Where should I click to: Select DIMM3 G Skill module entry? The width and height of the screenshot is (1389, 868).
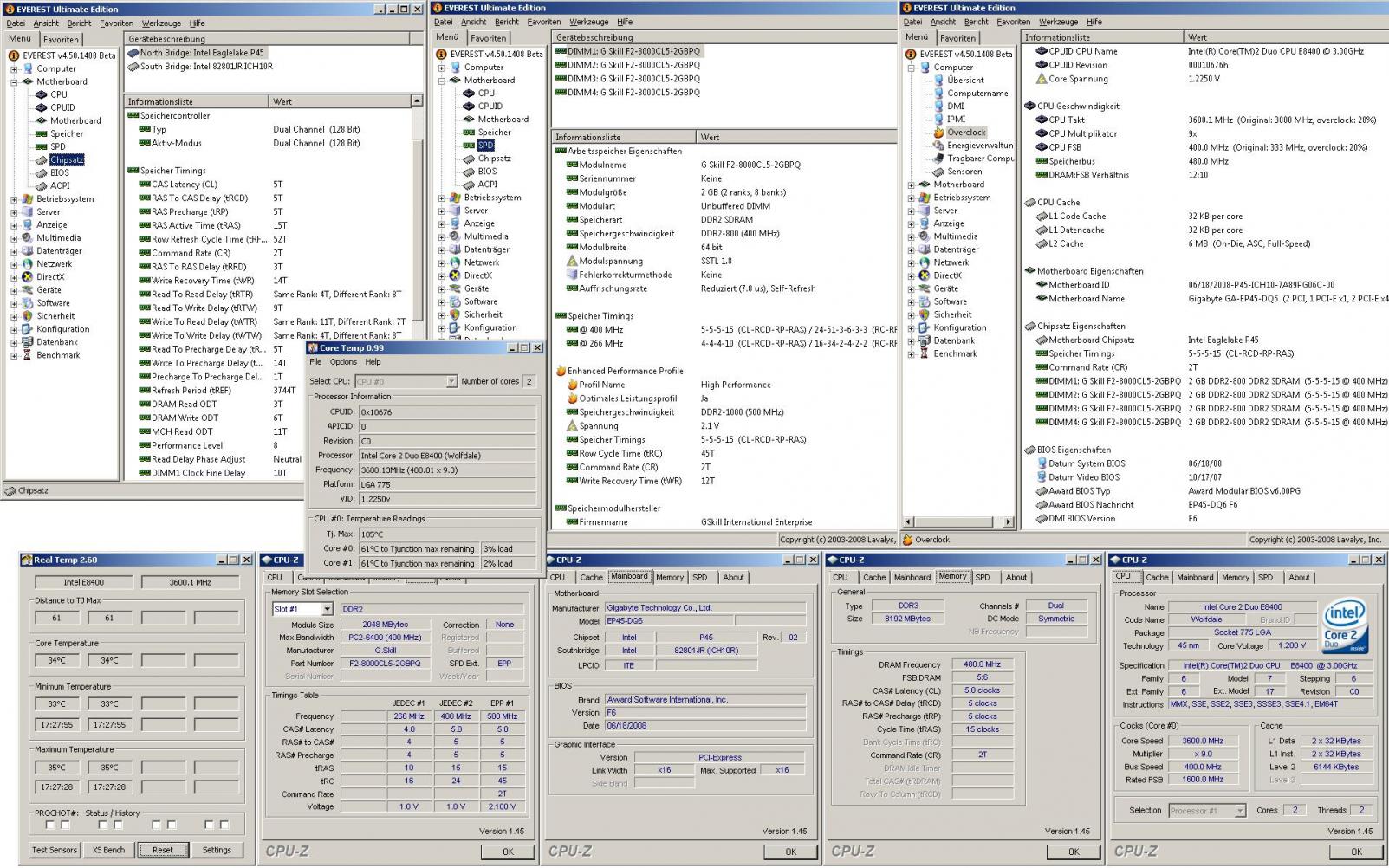pos(633,79)
